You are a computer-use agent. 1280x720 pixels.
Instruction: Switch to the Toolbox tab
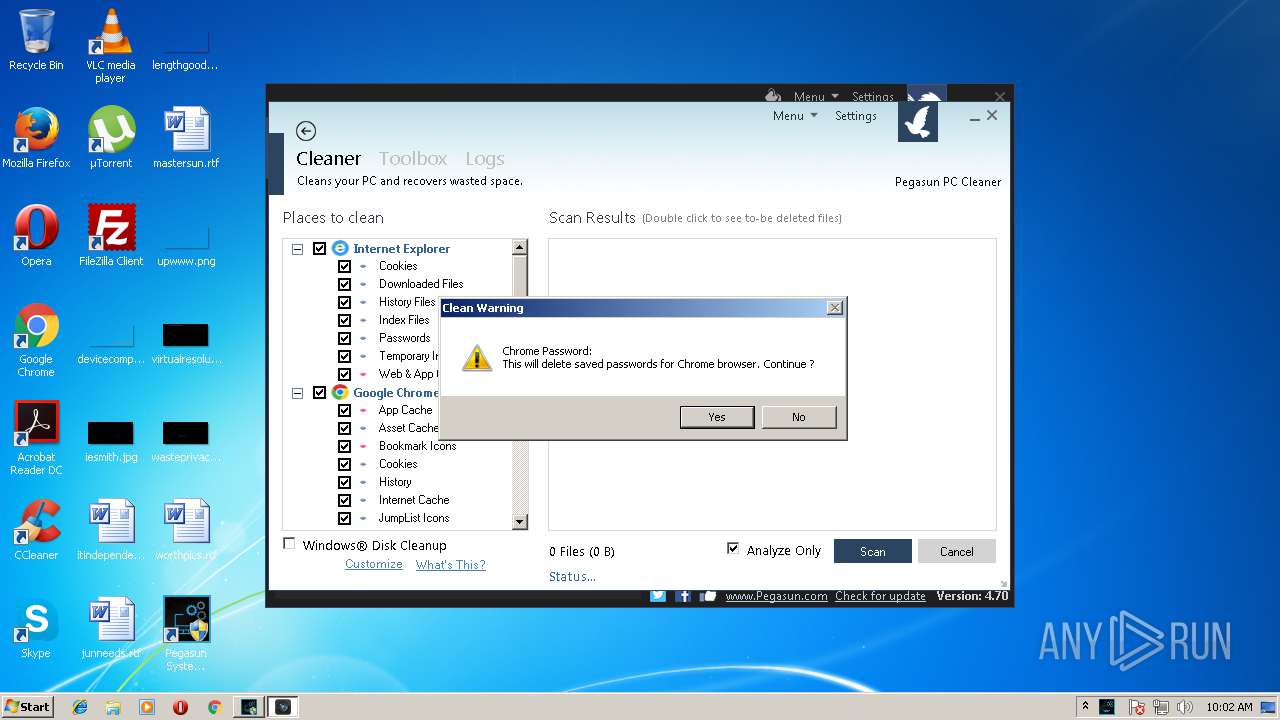point(413,159)
